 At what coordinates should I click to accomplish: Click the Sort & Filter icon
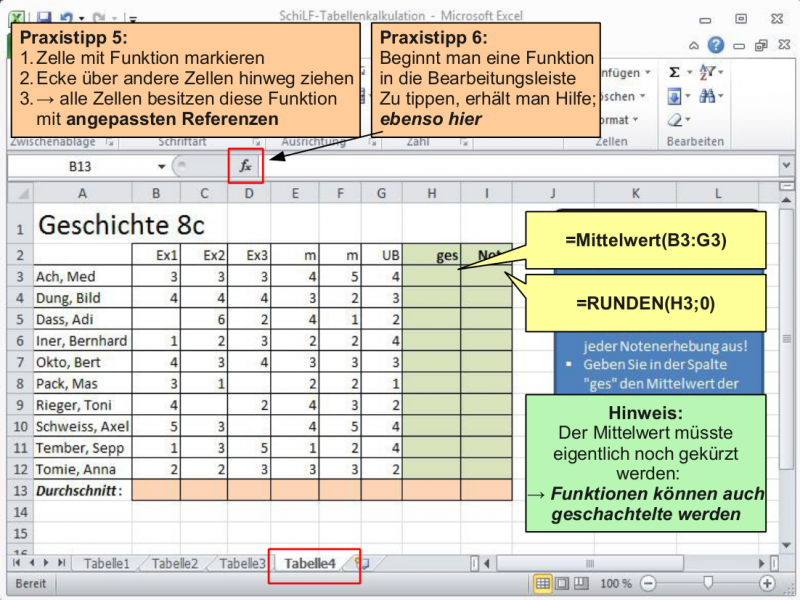point(710,72)
